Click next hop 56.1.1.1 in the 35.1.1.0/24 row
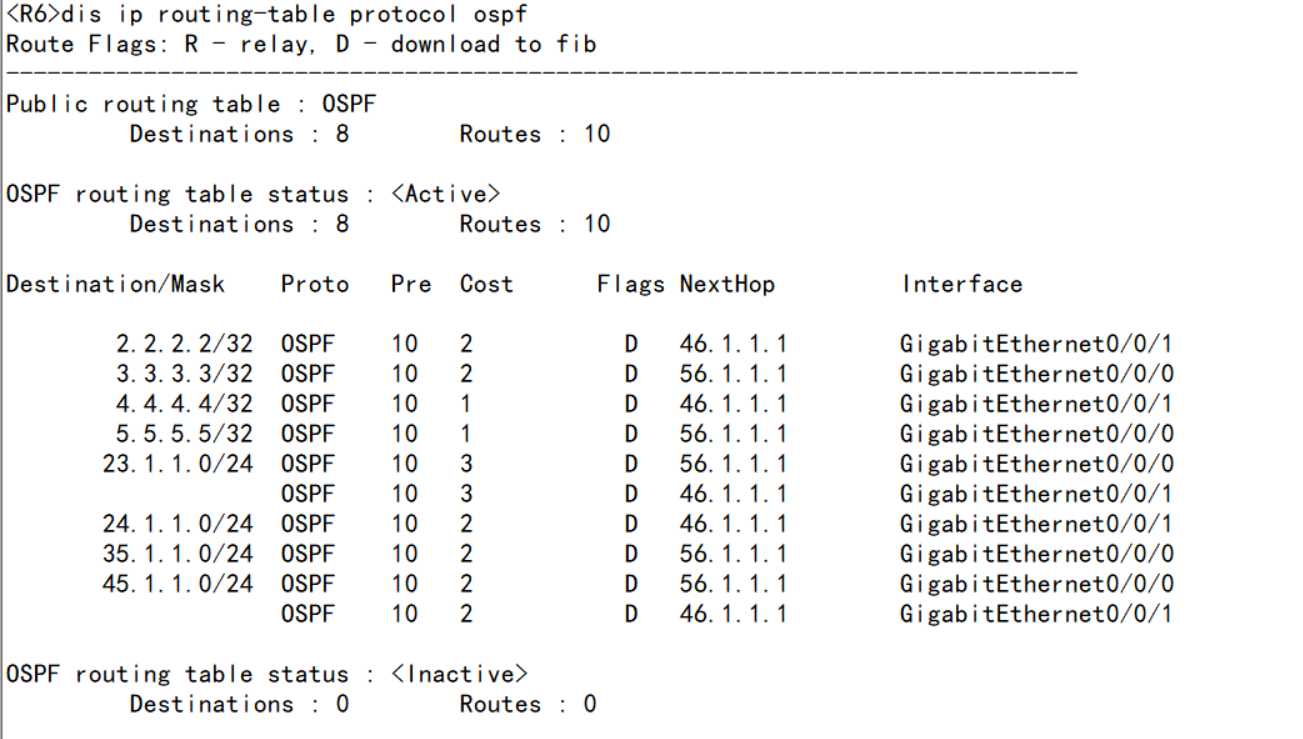This screenshot has width=1303, height=739. point(733,555)
